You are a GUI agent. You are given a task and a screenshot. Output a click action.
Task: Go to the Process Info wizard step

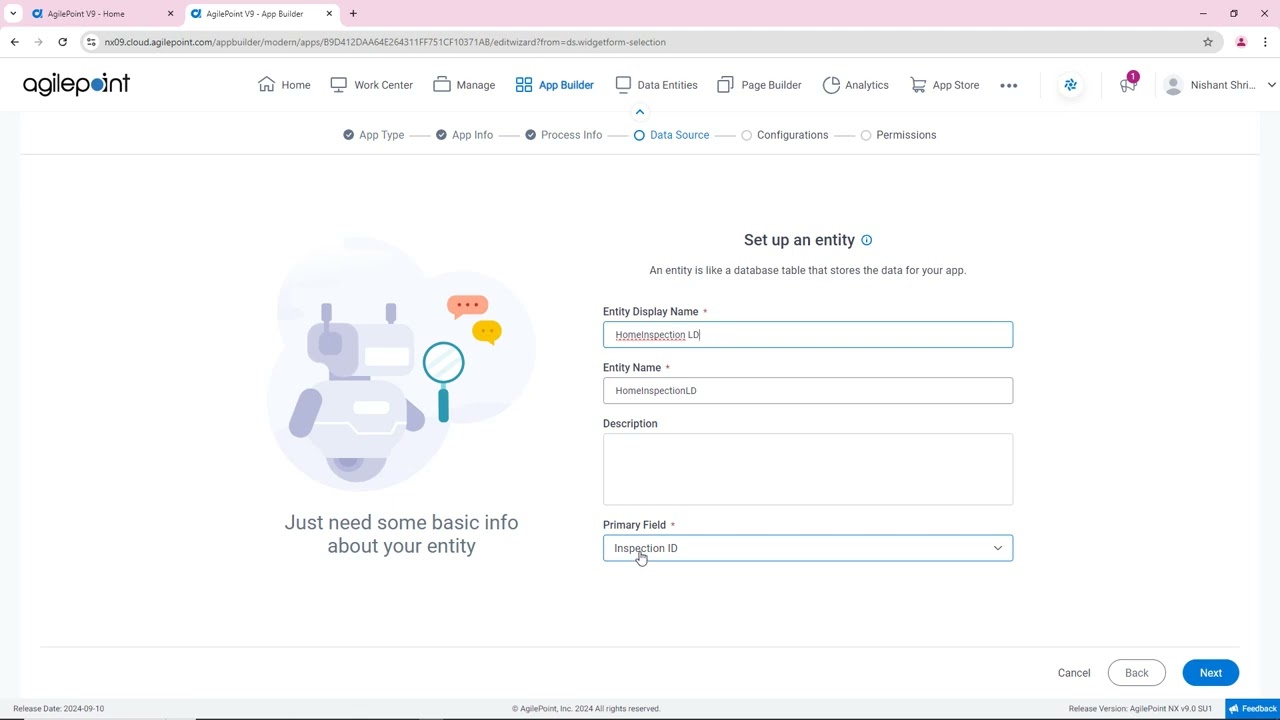(563, 135)
